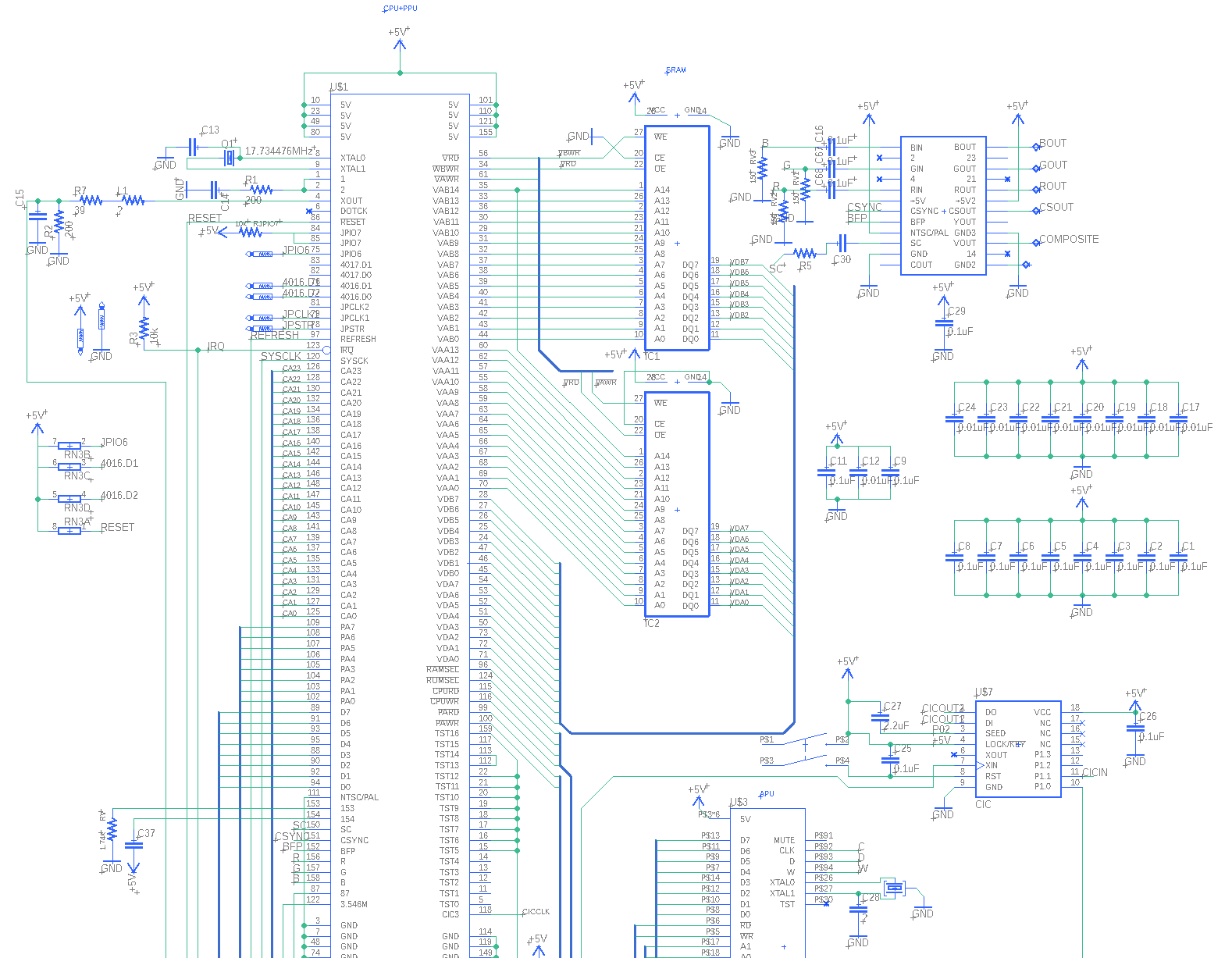Click the Q1 17.734476MHz crystal symbol
This screenshot has height=958, width=1232.
pos(229,158)
